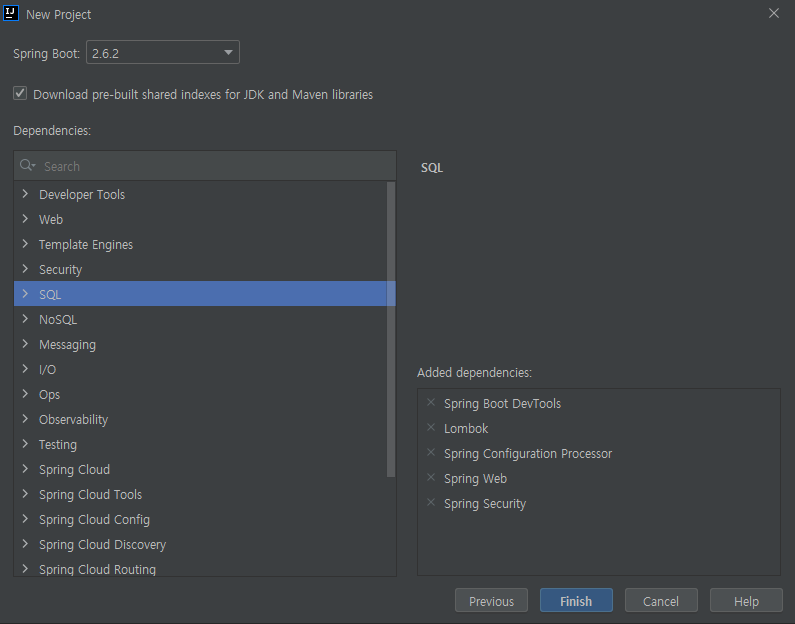Remove Lombok from added dependencies
This screenshot has height=624, width=795.
(431, 427)
